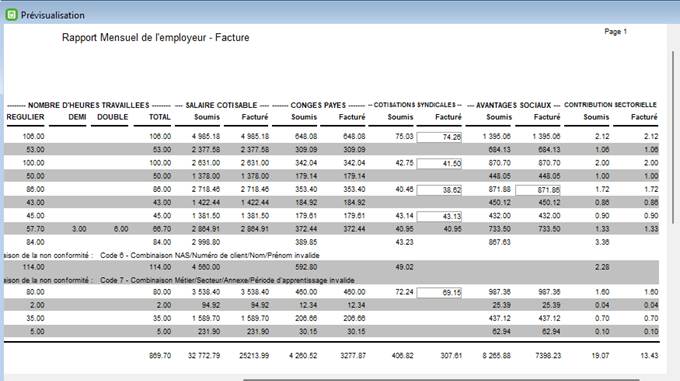Click the 66.70 value in the TOTAL column
The height and width of the screenshot is (381, 680).
click(x=162, y=229)
